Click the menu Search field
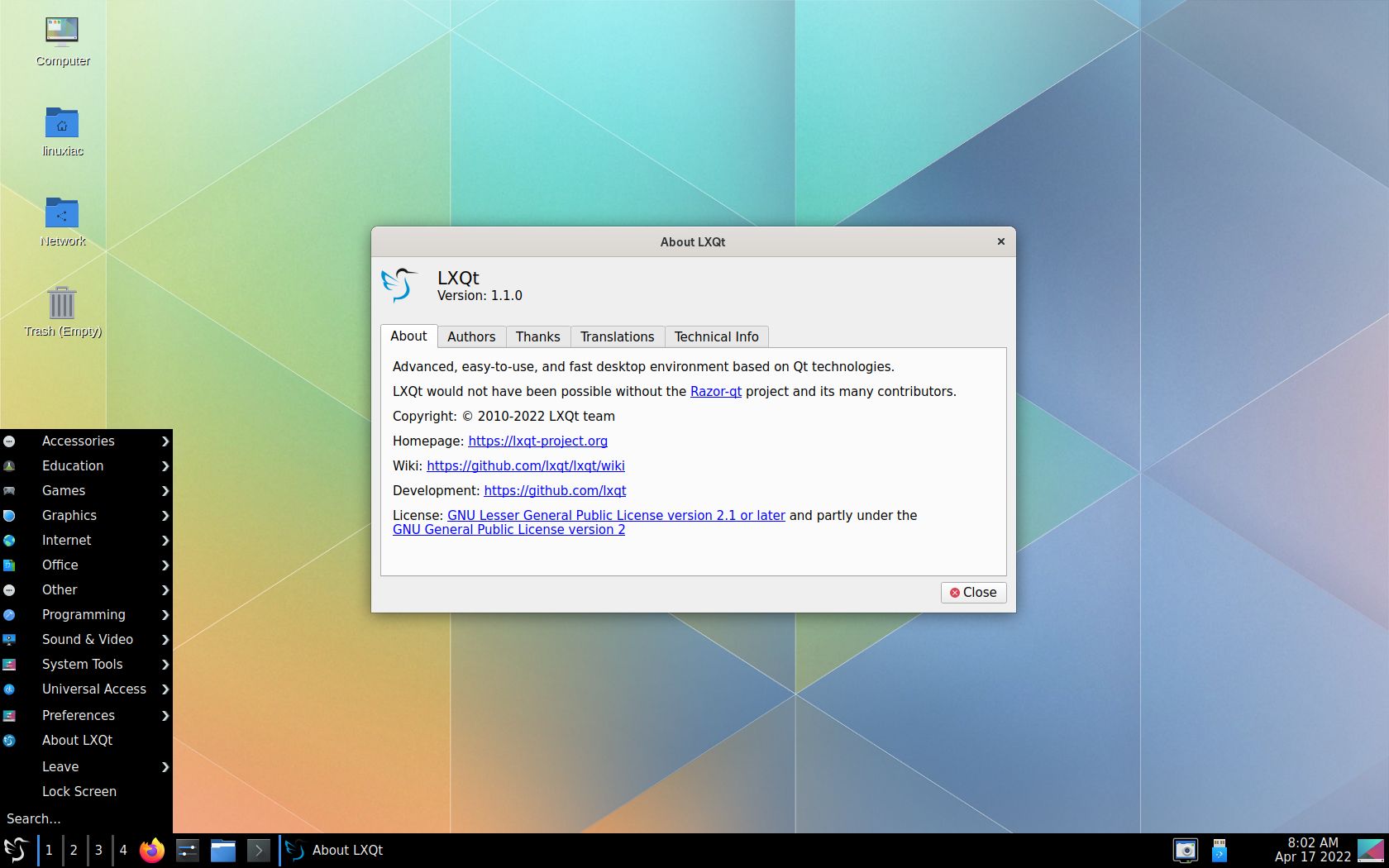1389x868 pixels. [86, 819]
